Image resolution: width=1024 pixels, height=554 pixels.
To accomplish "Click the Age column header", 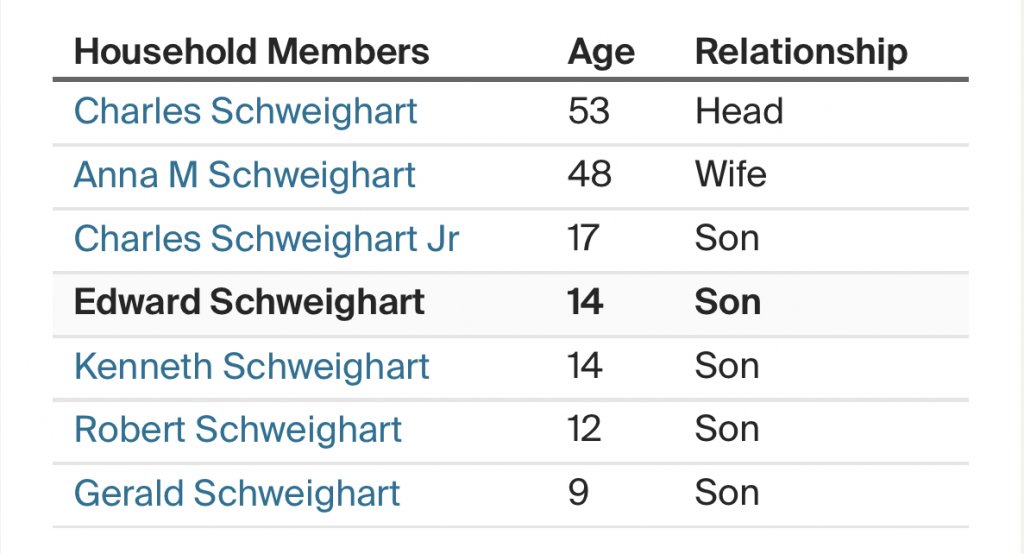I will (601, 52).
